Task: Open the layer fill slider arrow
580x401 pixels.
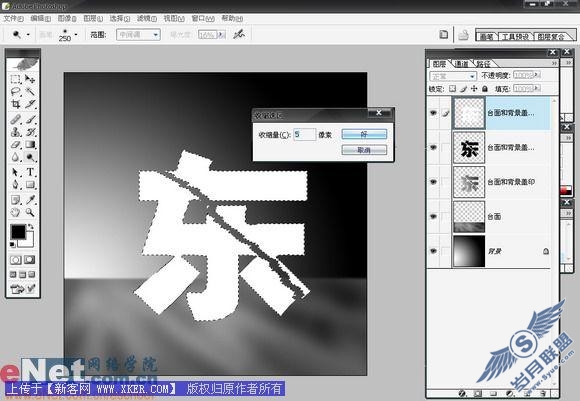Action: (x=537, y=88)
